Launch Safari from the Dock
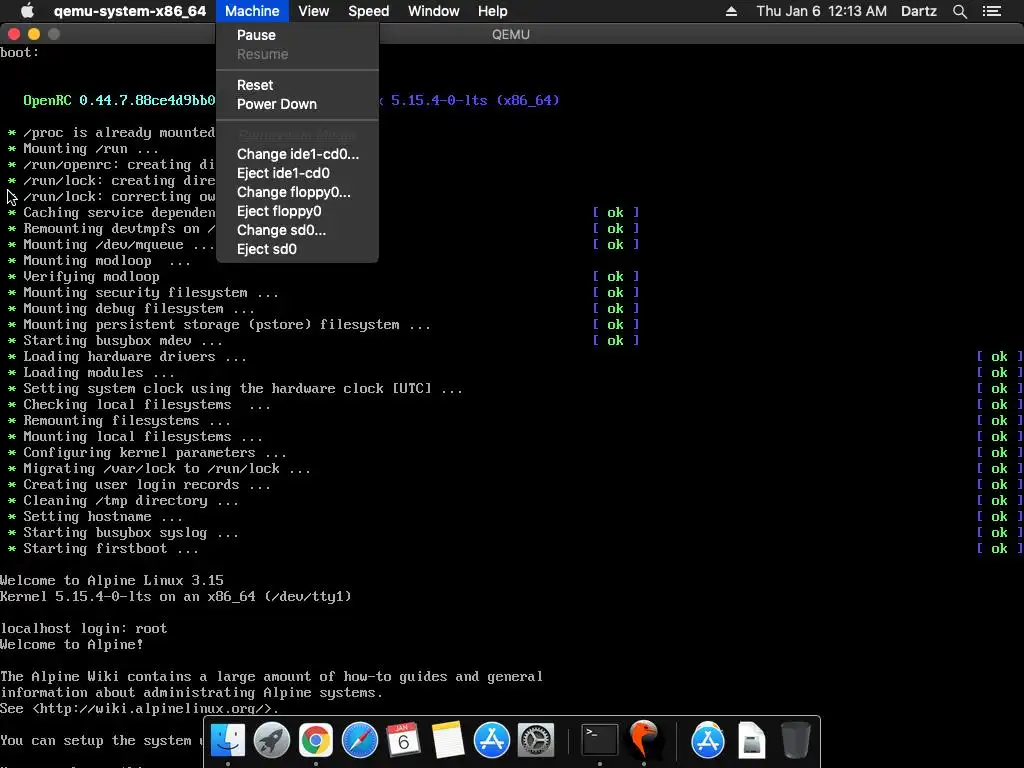 point(360,740)
